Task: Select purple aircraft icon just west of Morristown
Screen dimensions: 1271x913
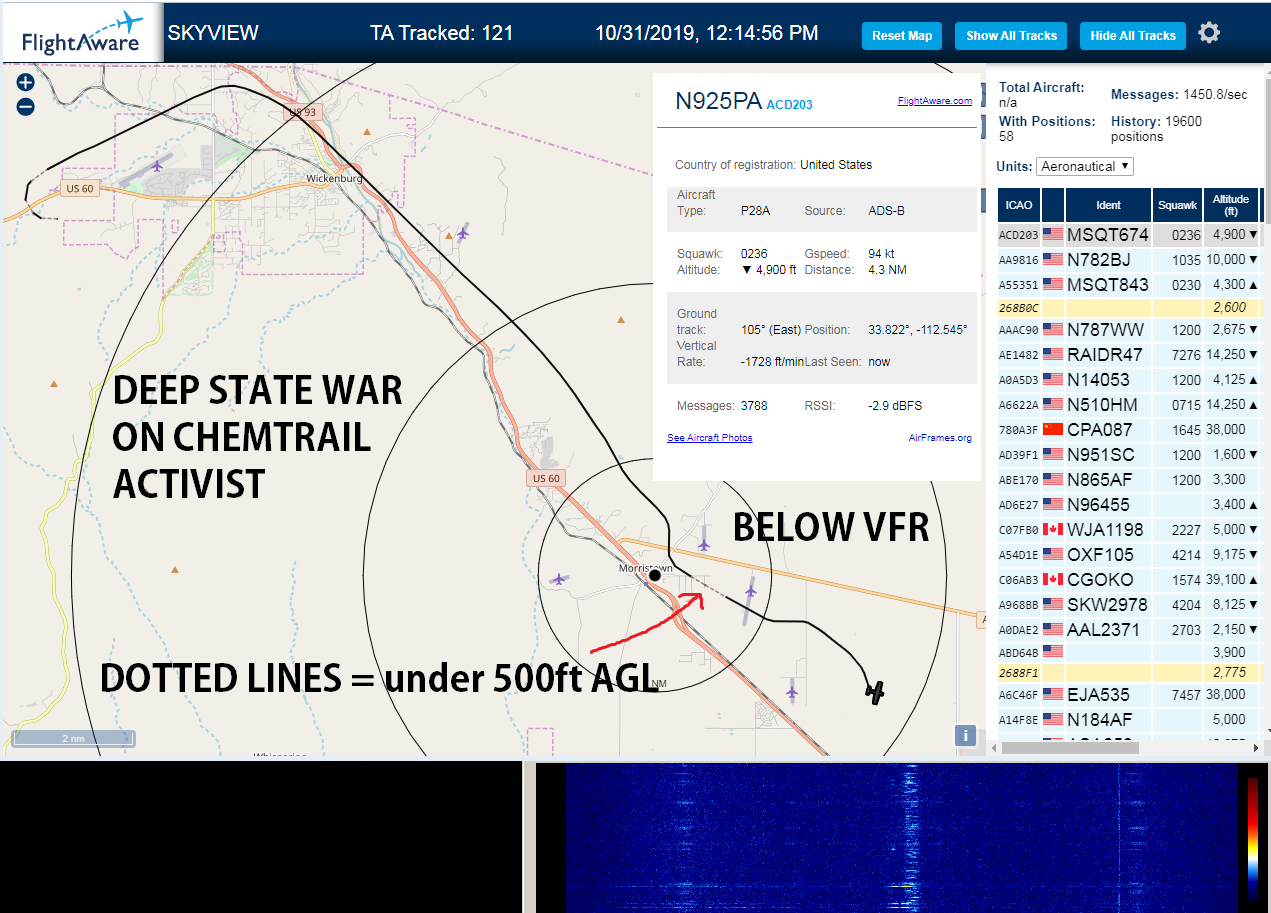Action: pyautogui.click(x=558, y=578)
